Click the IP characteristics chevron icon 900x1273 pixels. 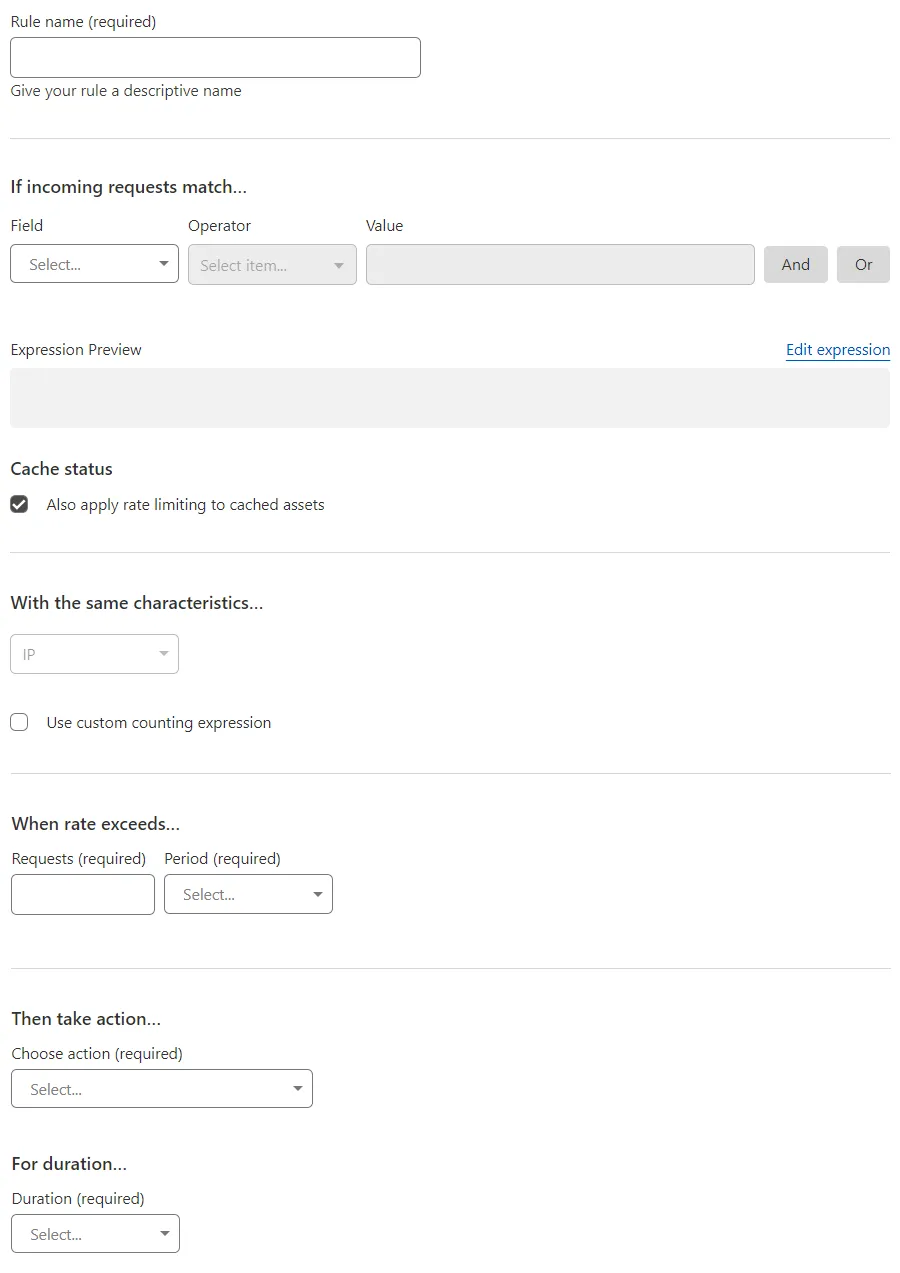(163, 653)
